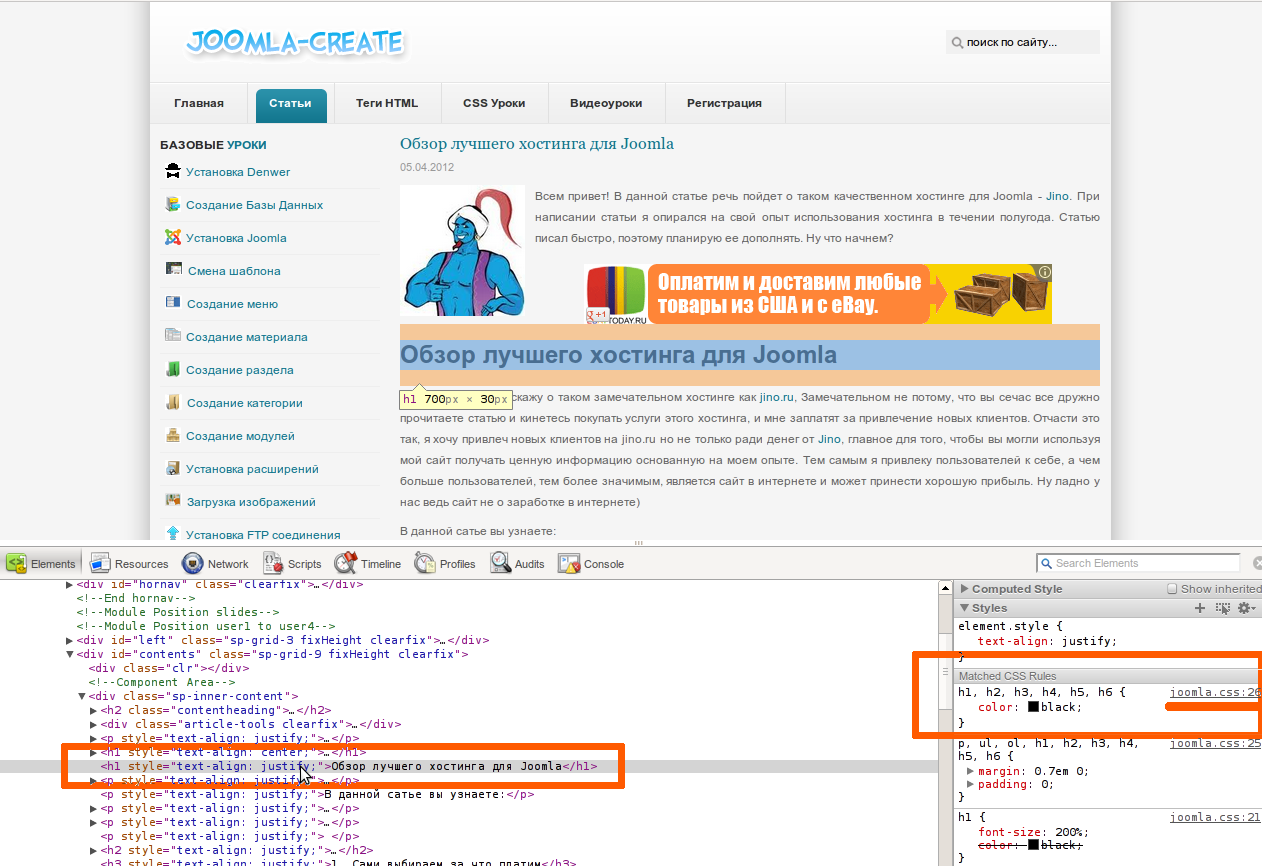This screenshot has height=866, width=1262.
Task: Open the Profiles panel
Action: pyautogui.click(x=446, y=564)
